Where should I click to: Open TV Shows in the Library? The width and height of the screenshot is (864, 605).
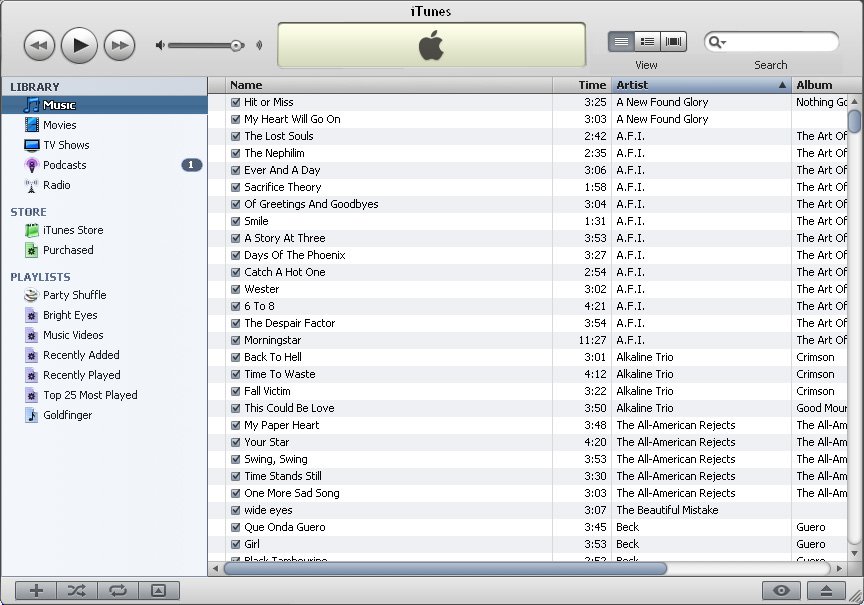(66, 145)
